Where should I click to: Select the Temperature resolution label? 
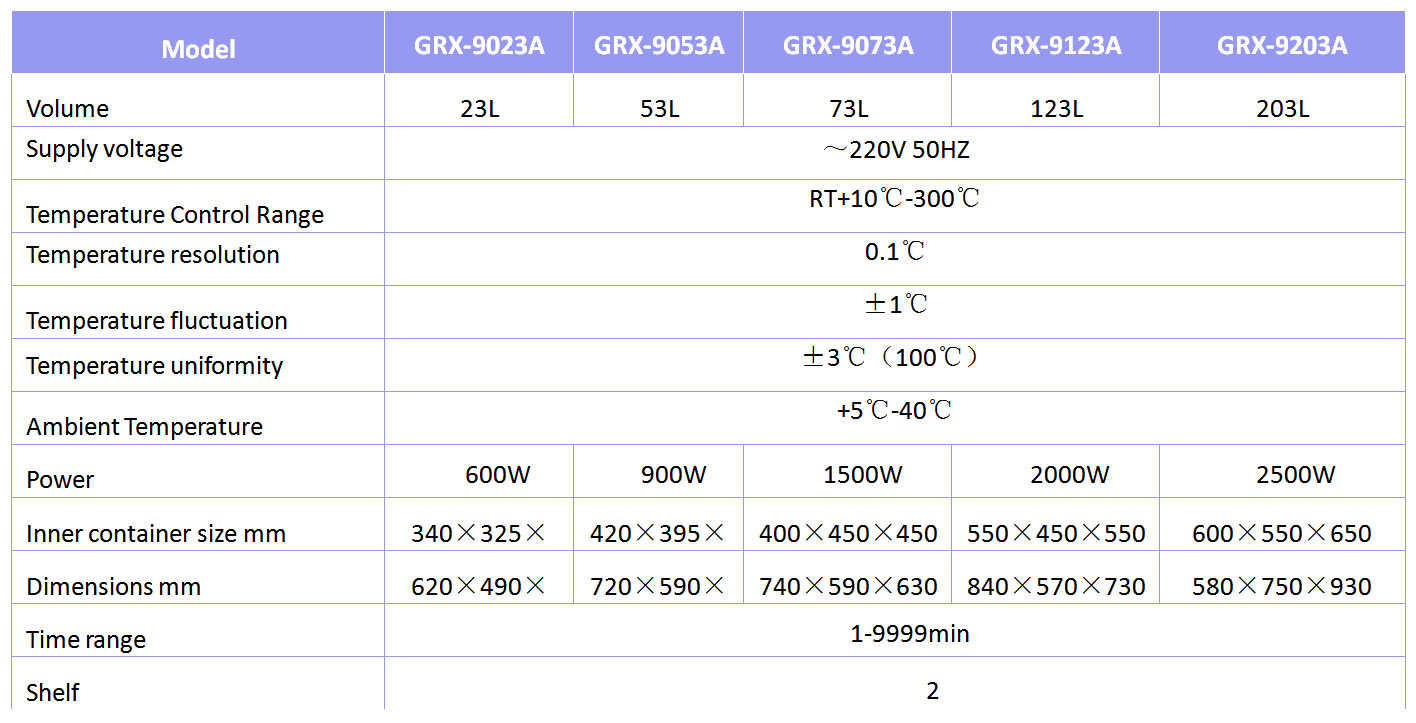click(x=152, y=255)
